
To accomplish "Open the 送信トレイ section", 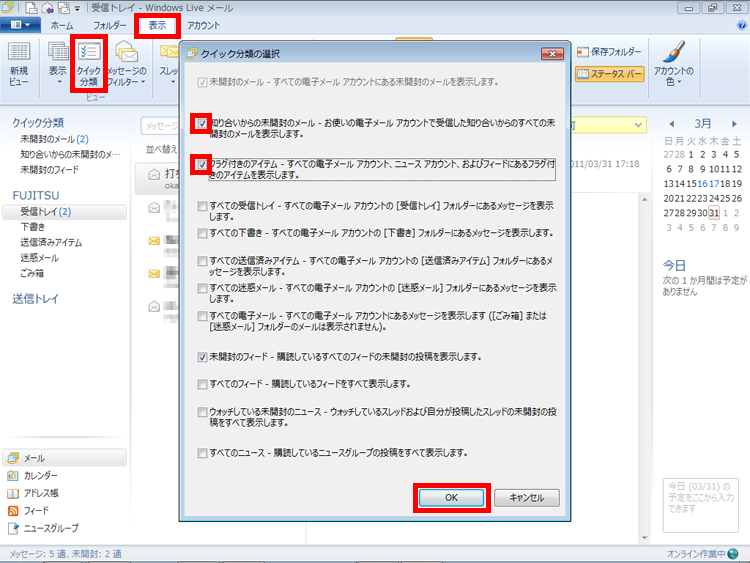I will (x=35, y=299).
